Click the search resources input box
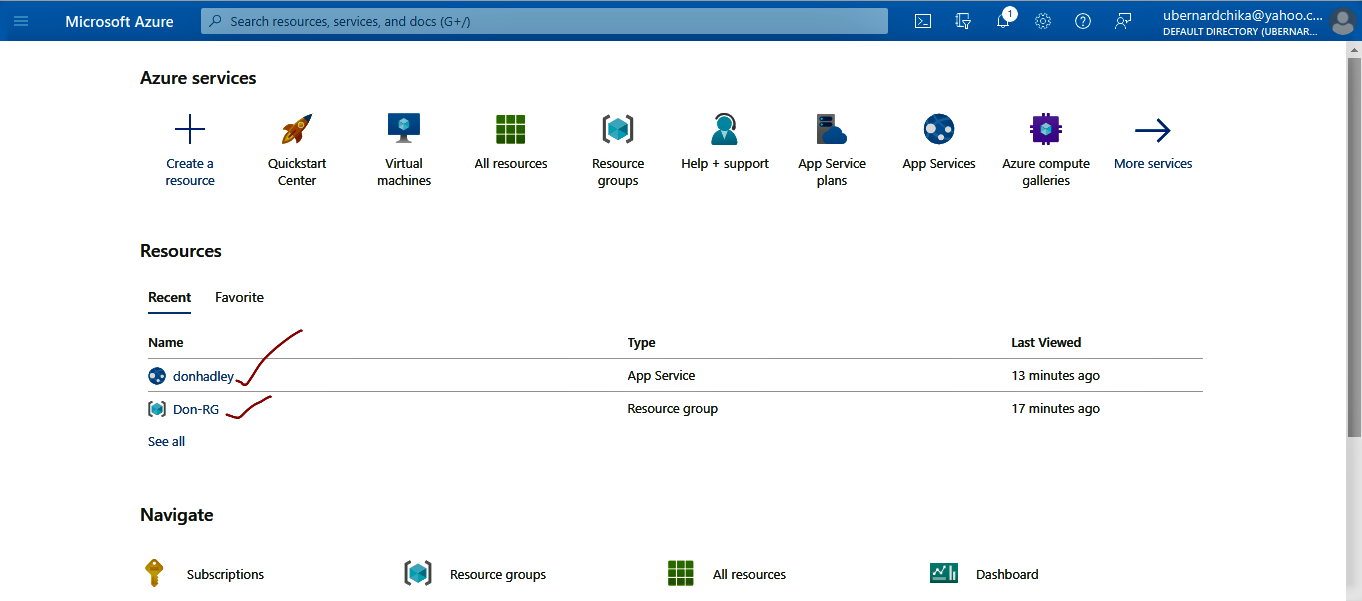The height and width of the screenshot is (601, 1362). 544,21
